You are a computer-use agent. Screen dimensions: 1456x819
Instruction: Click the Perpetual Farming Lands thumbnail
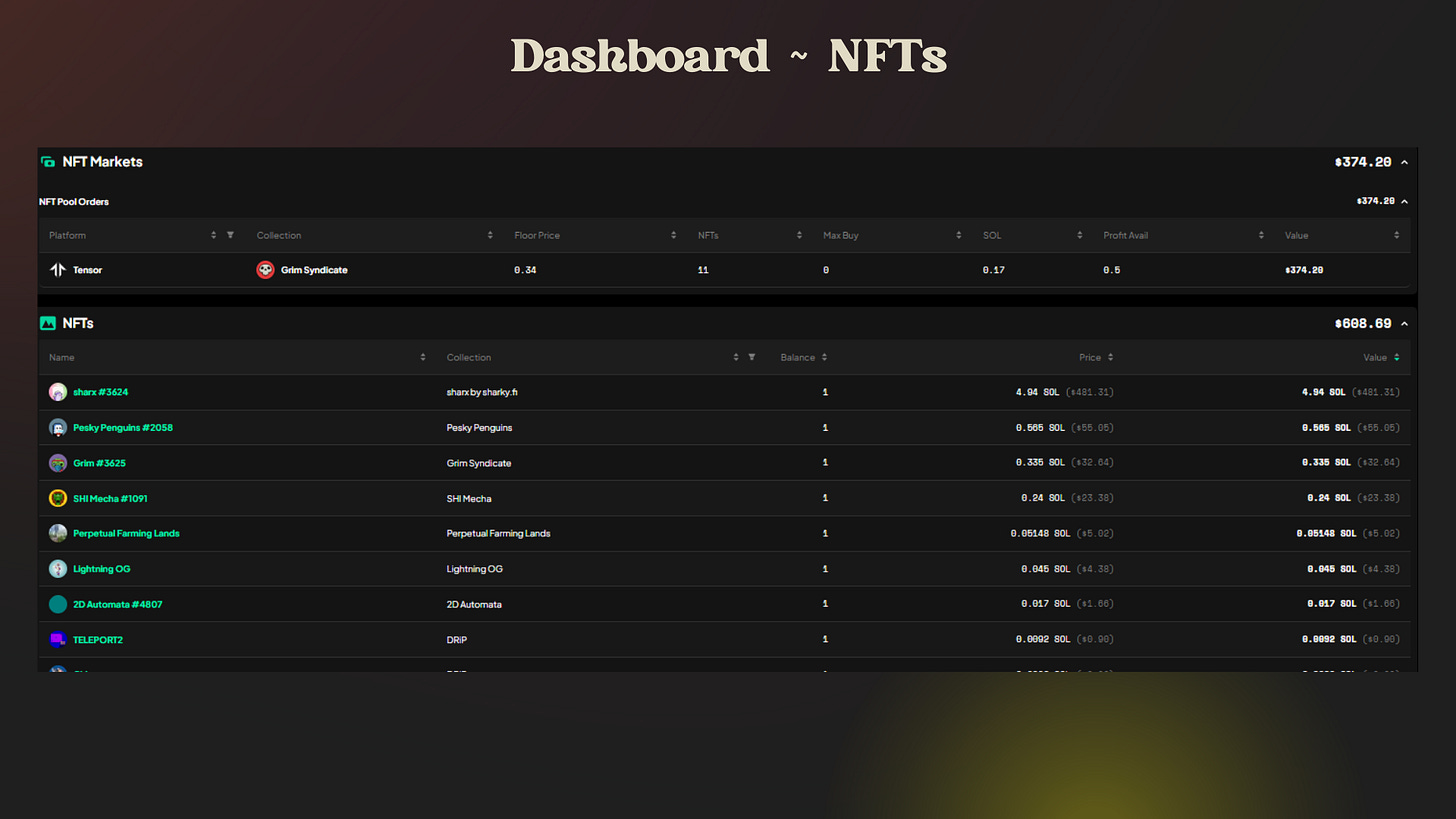coord(58,533)
